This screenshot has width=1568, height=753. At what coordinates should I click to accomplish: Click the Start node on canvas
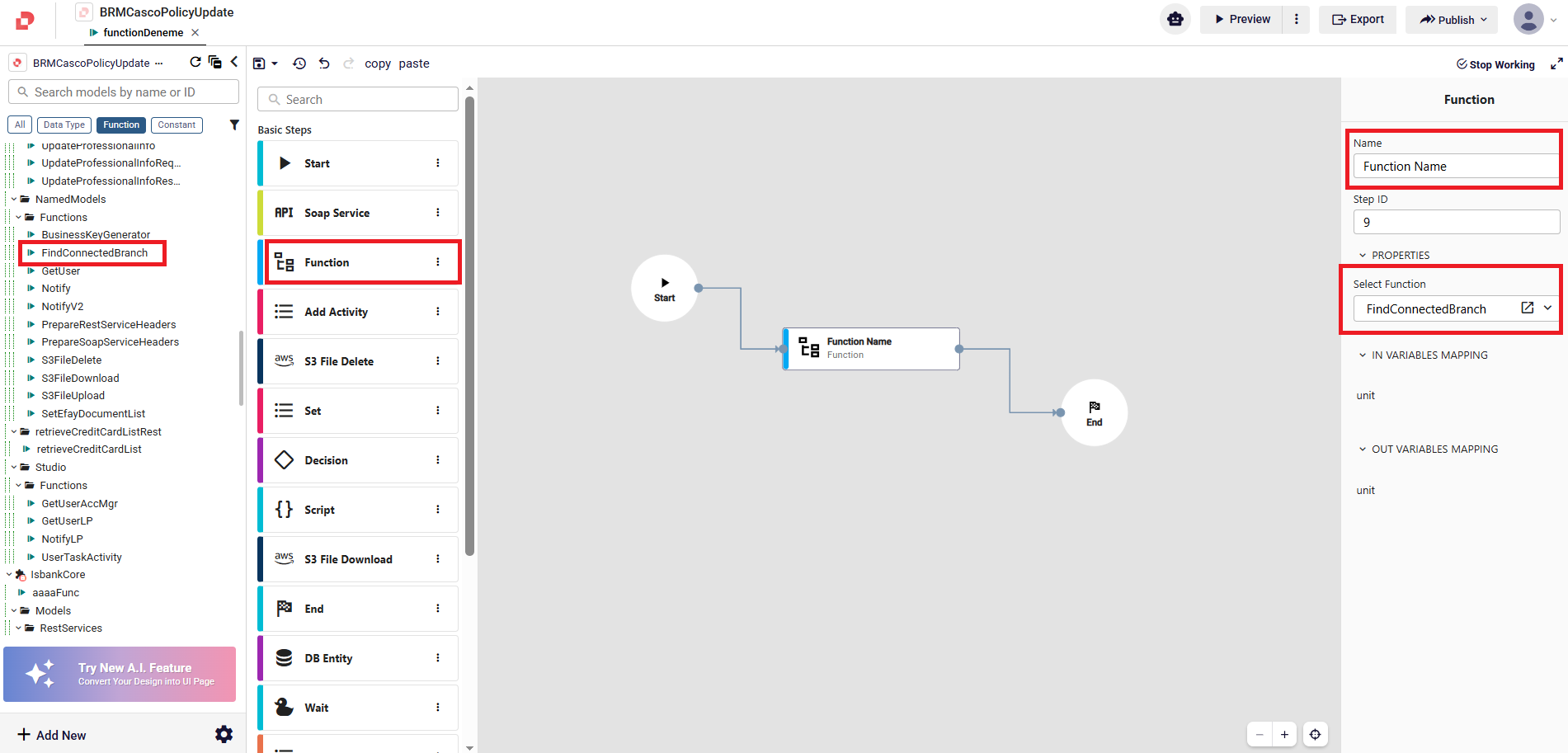tap(665, 288)
